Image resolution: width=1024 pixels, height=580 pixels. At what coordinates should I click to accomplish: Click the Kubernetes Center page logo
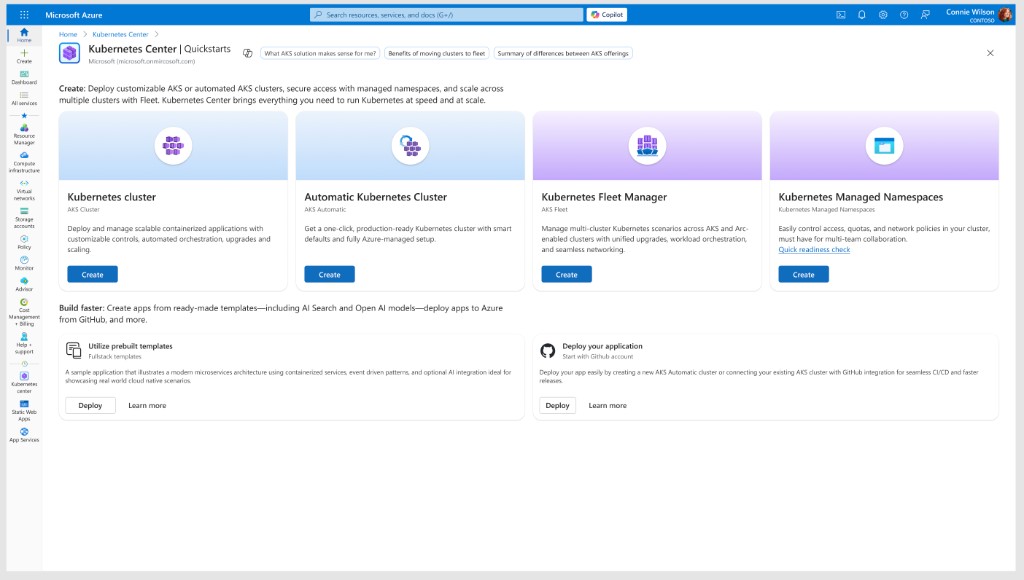tap(69, 53)
